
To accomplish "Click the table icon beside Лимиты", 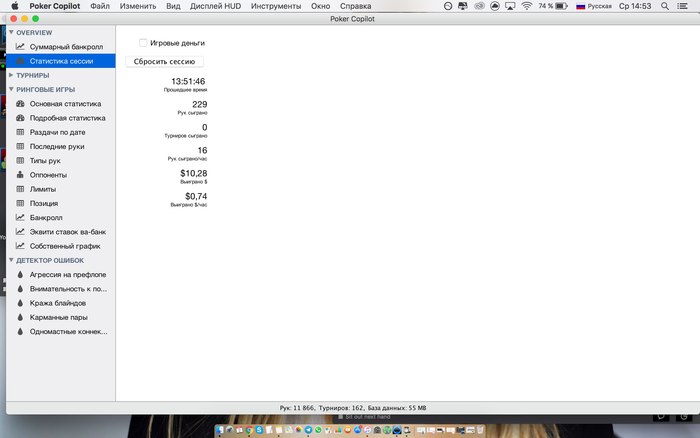I will 20,189.
